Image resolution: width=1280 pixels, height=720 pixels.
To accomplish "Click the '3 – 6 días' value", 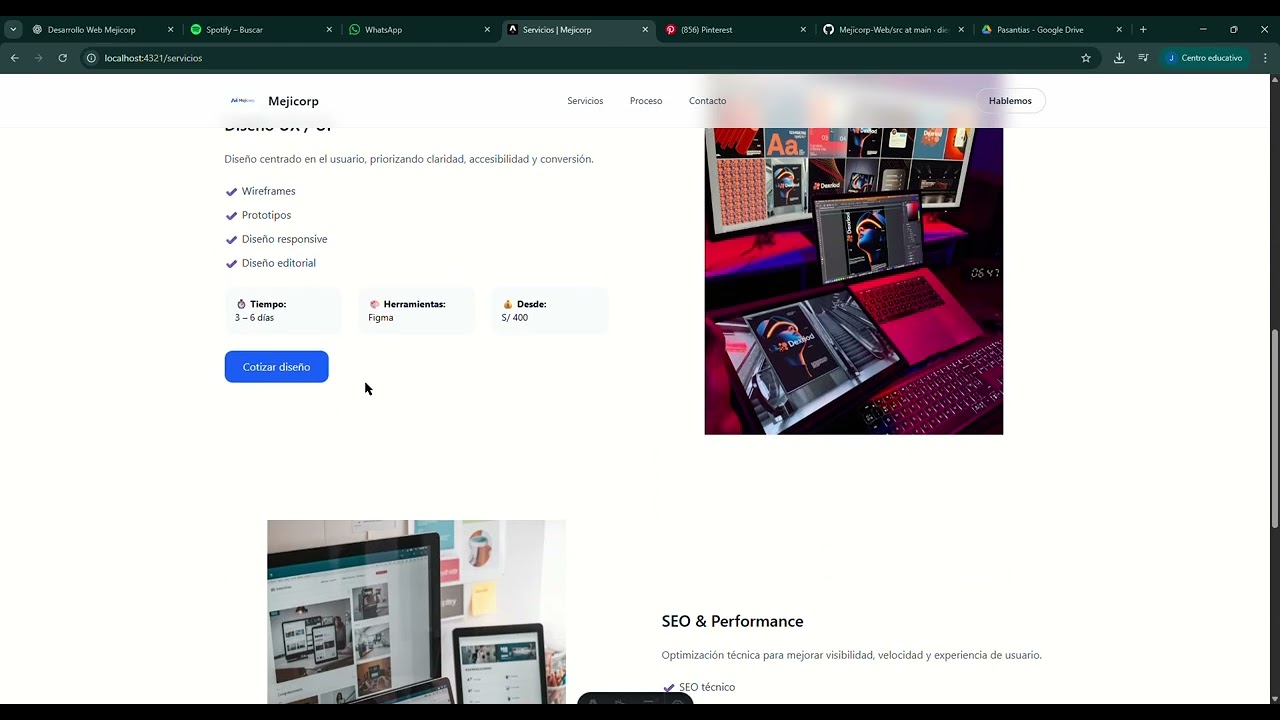I will [x=254, y=318].
